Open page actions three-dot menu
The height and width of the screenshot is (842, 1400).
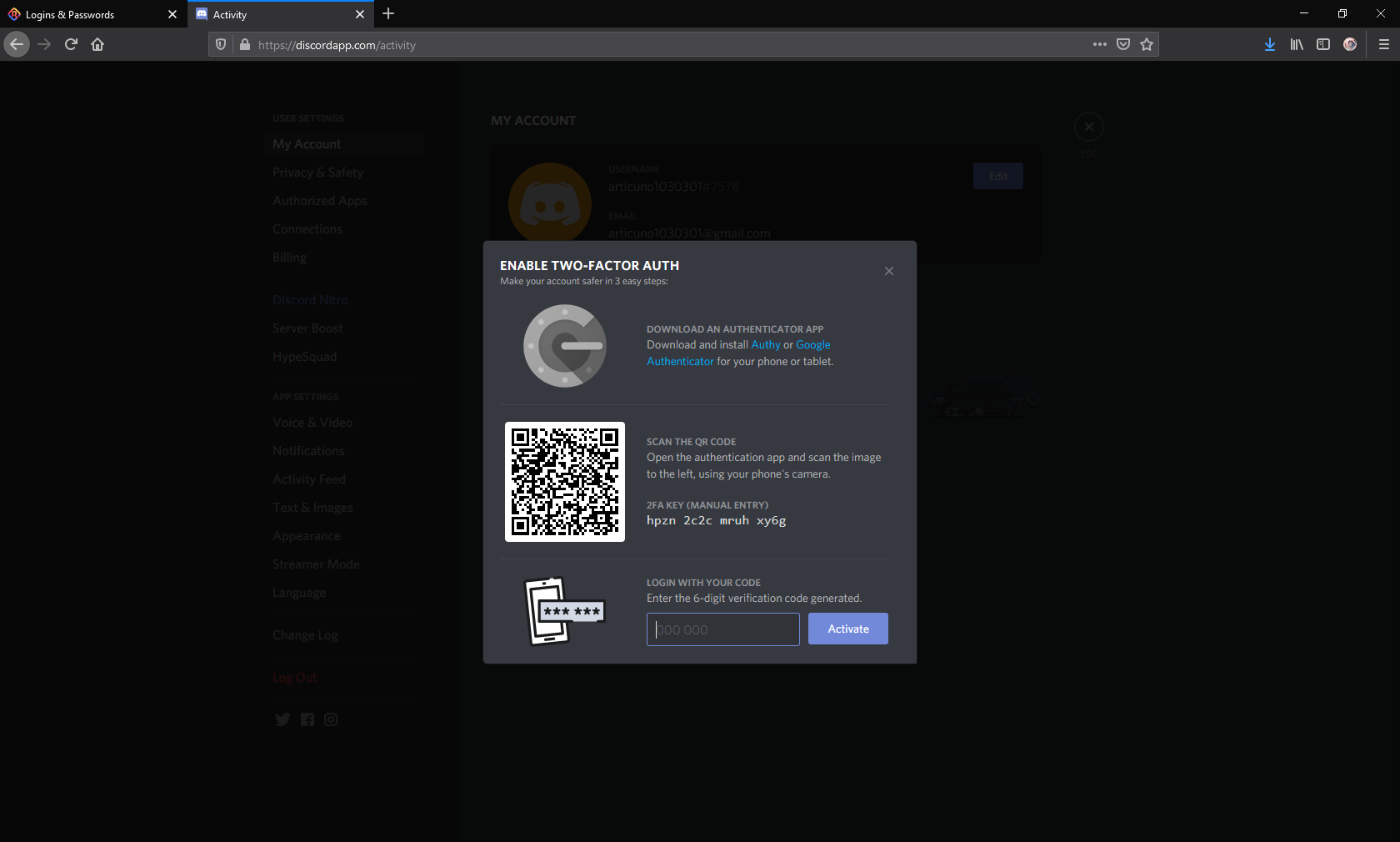(x=1100, y=44)
